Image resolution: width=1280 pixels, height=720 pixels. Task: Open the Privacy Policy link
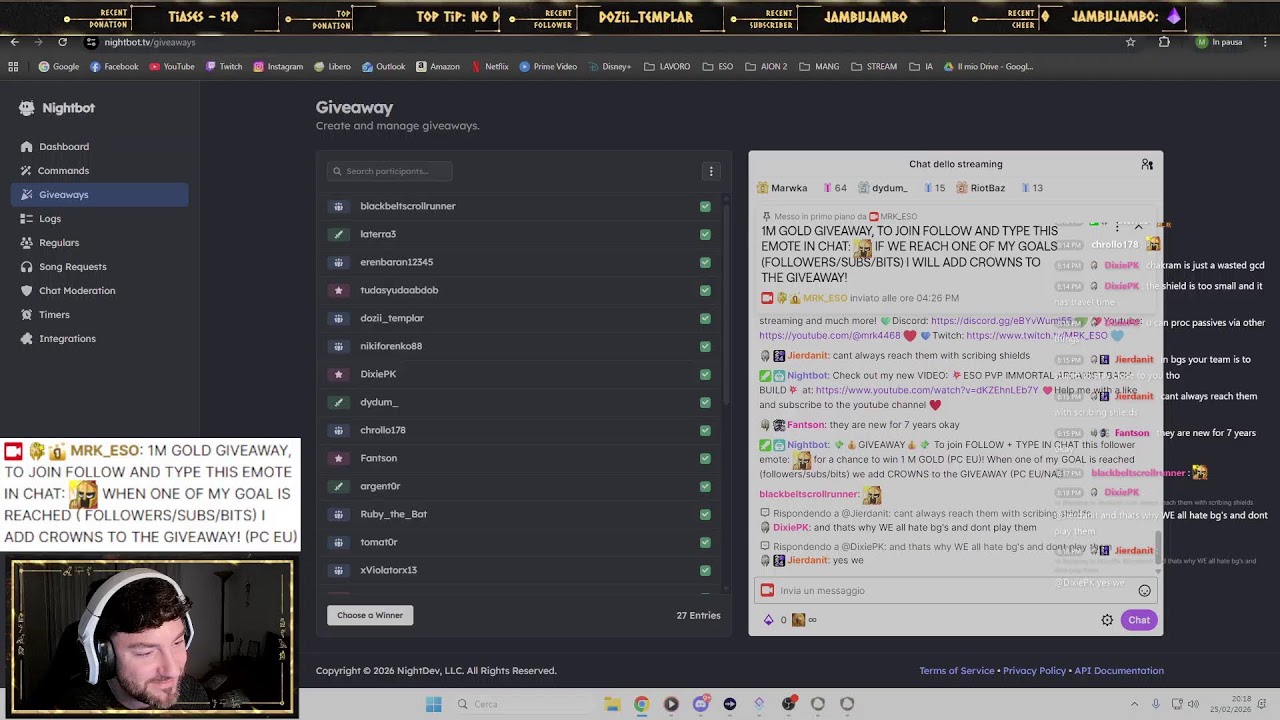(x=1034, y=671)
